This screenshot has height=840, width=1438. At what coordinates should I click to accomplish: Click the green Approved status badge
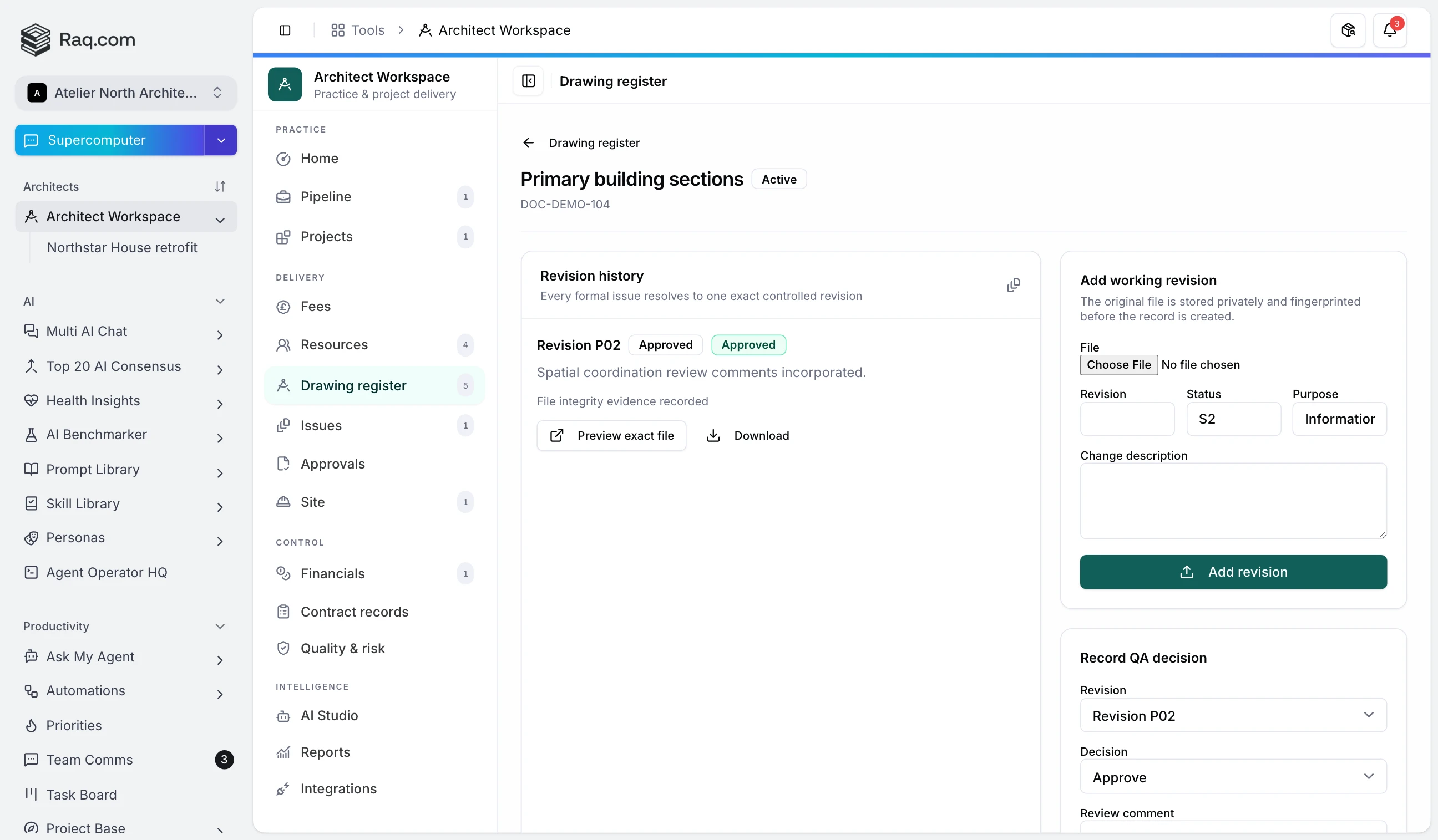pyautogui.click(x=748, y=345)
